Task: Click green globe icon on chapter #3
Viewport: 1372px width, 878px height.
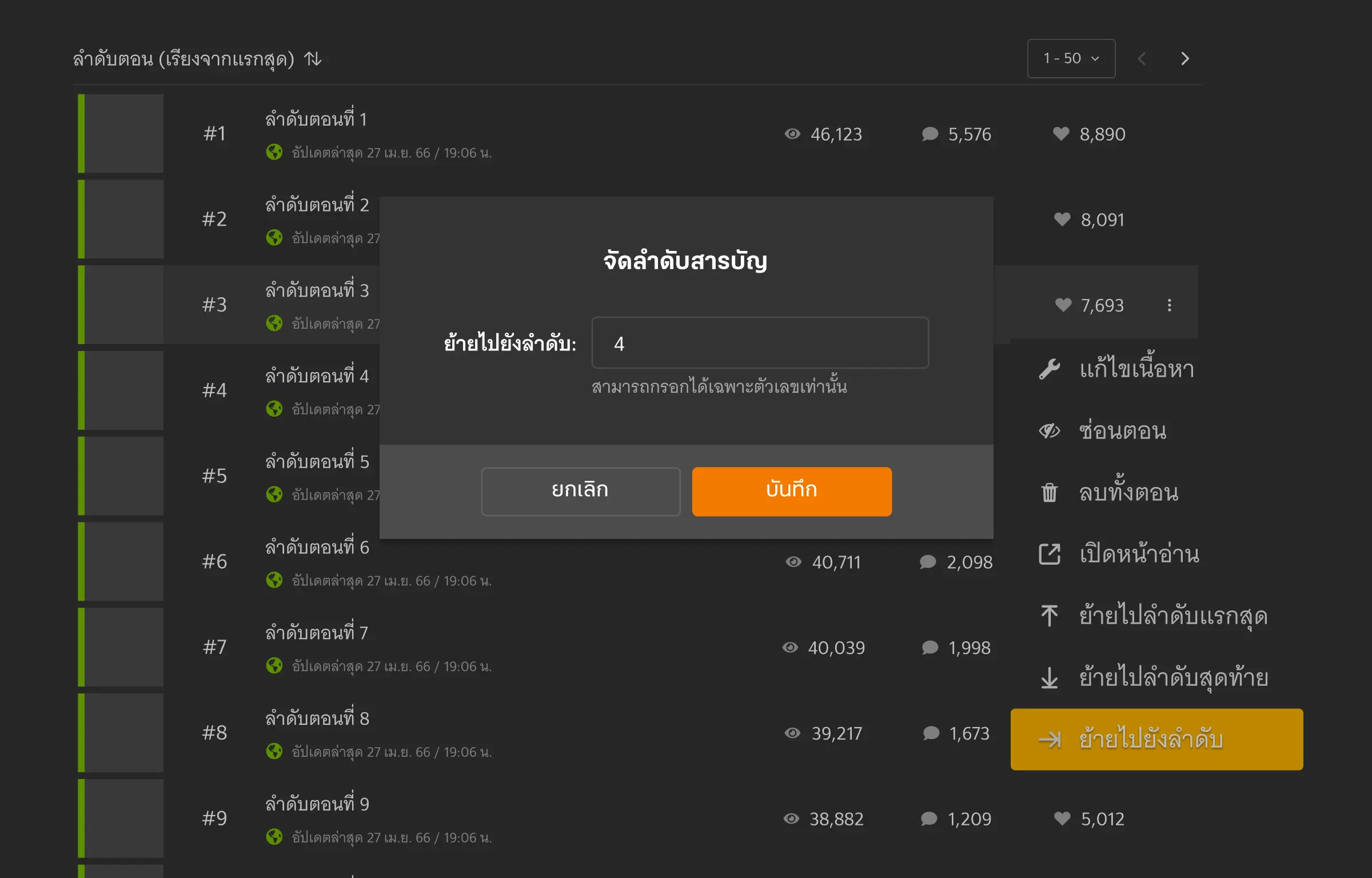Action: [x=274, y=323]
